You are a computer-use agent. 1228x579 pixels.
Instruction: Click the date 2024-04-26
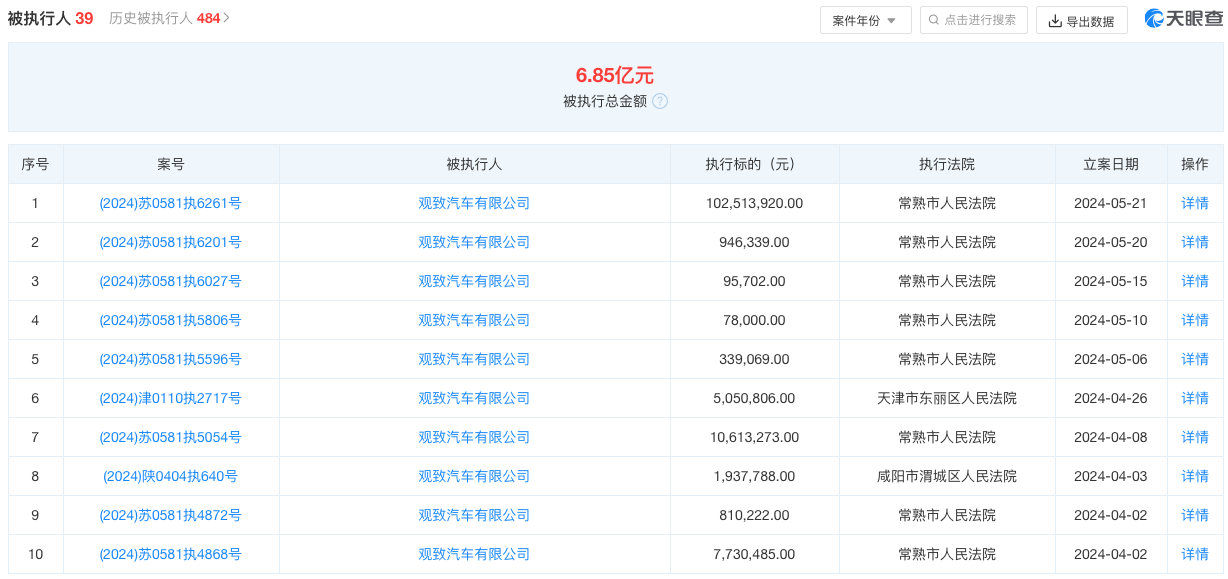pos(1110,398)
